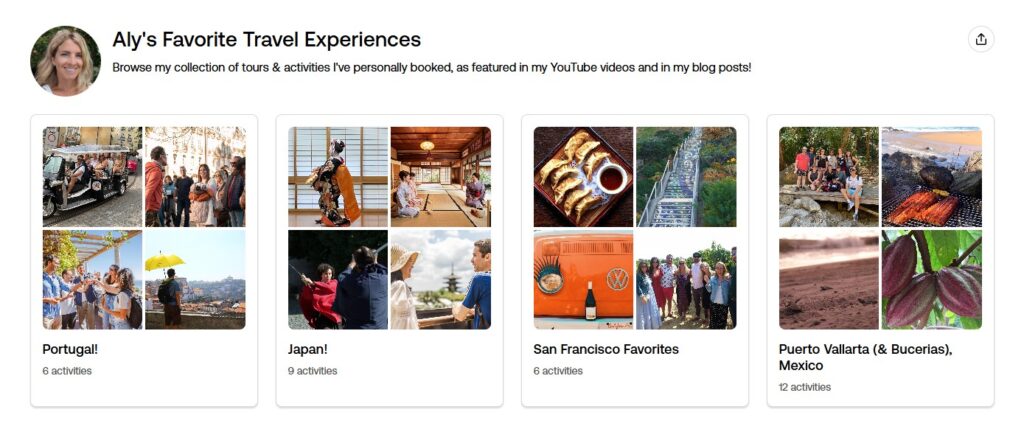
Task: Open the Portugal! collection title
Action: pyautogui.click(x=70, y=350)
